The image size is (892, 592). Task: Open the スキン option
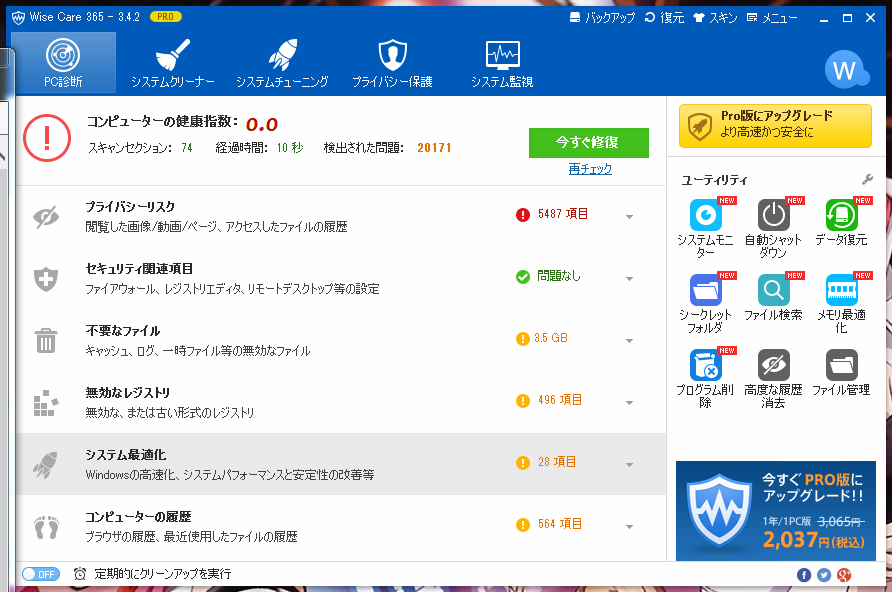click(x=715, y=18)
